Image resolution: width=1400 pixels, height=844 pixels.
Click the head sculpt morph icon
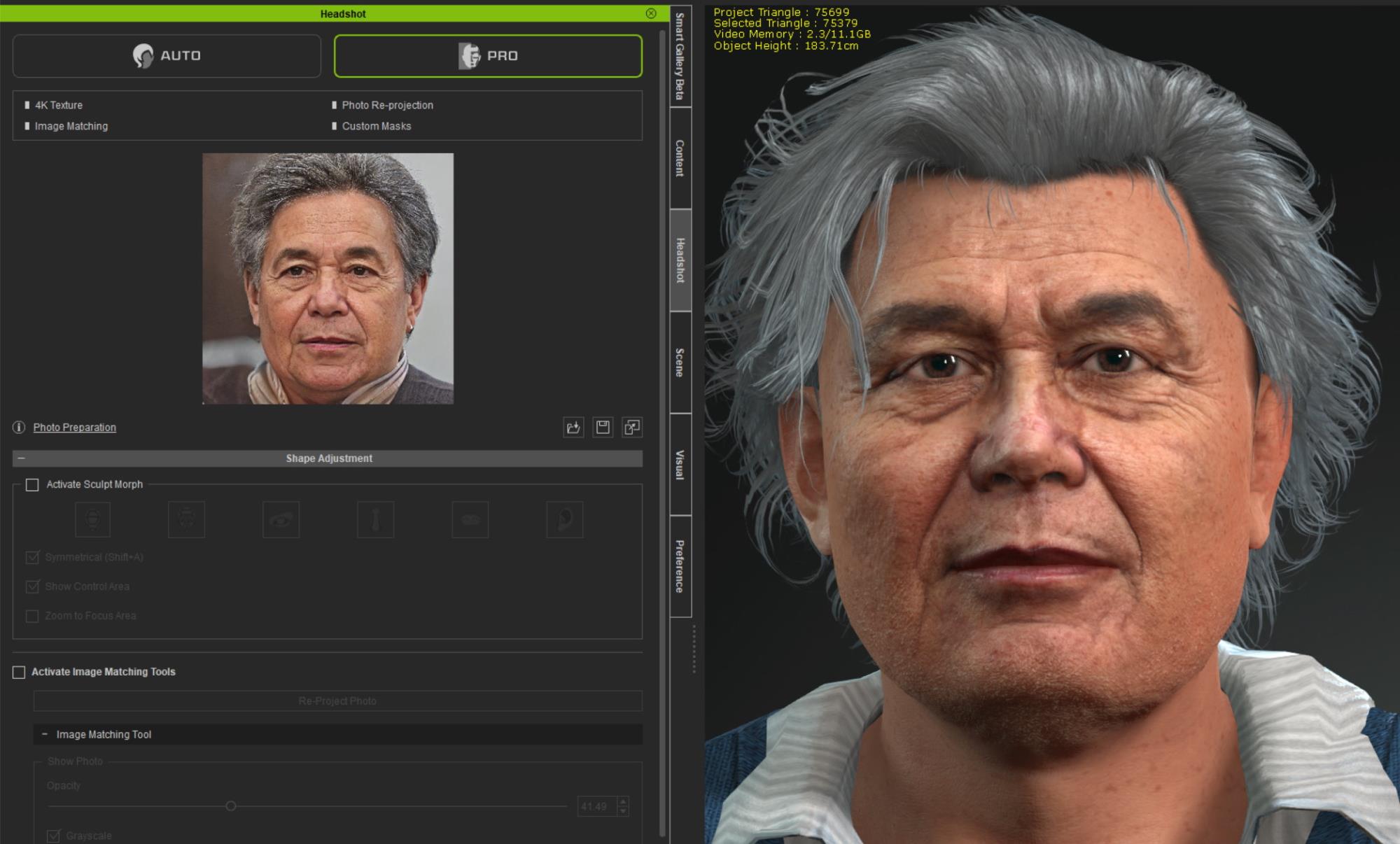92,519
